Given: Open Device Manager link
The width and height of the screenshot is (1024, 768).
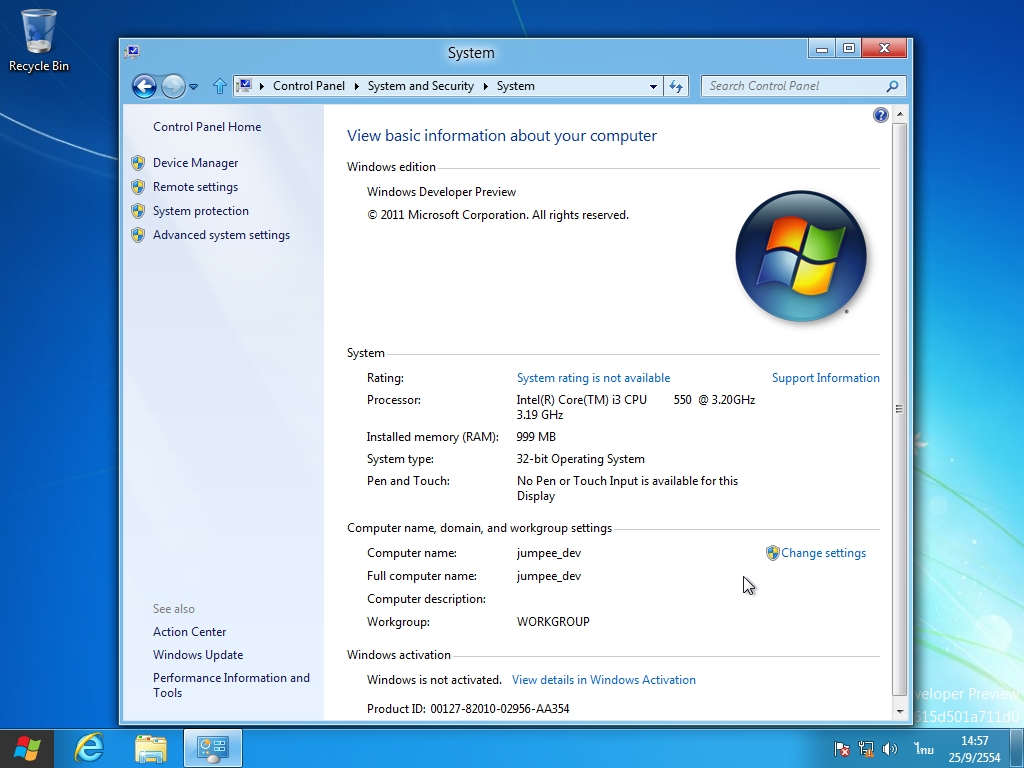Looking at the screenshot, I should tap(195, 163).
